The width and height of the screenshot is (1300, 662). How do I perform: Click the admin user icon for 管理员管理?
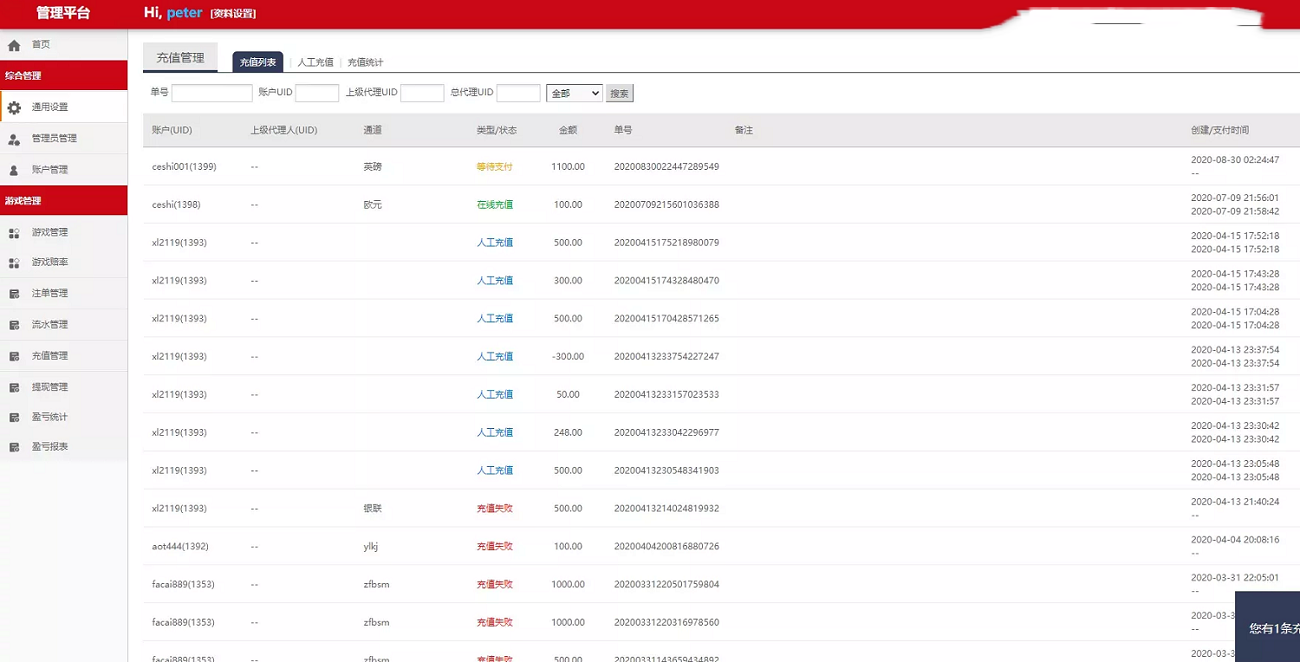[14, 139]
